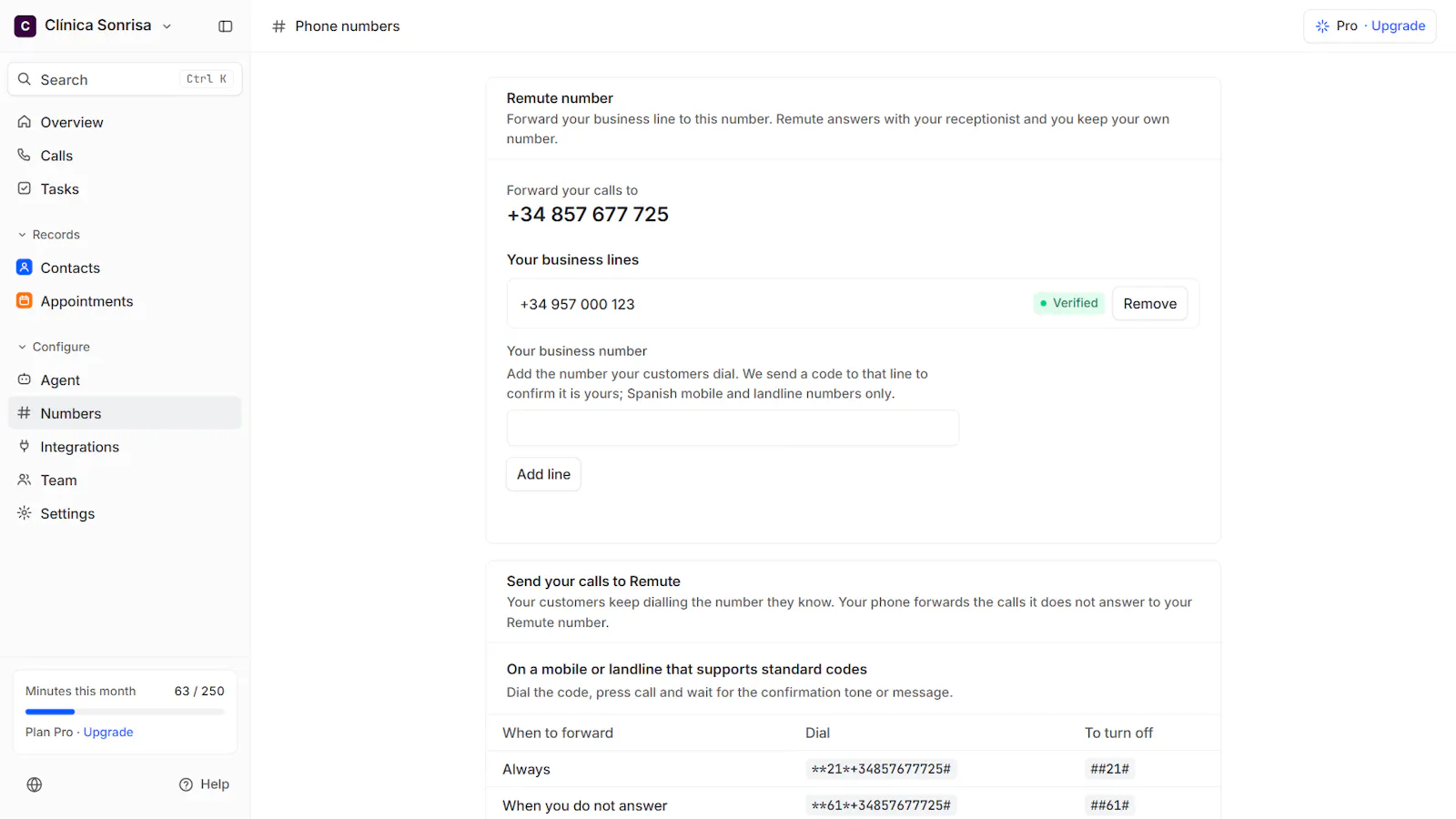The image size is (1456, 819).
Task: Click Upgrade link under Plan Pro
Action: pyautogui.click(x=108, y=733)
